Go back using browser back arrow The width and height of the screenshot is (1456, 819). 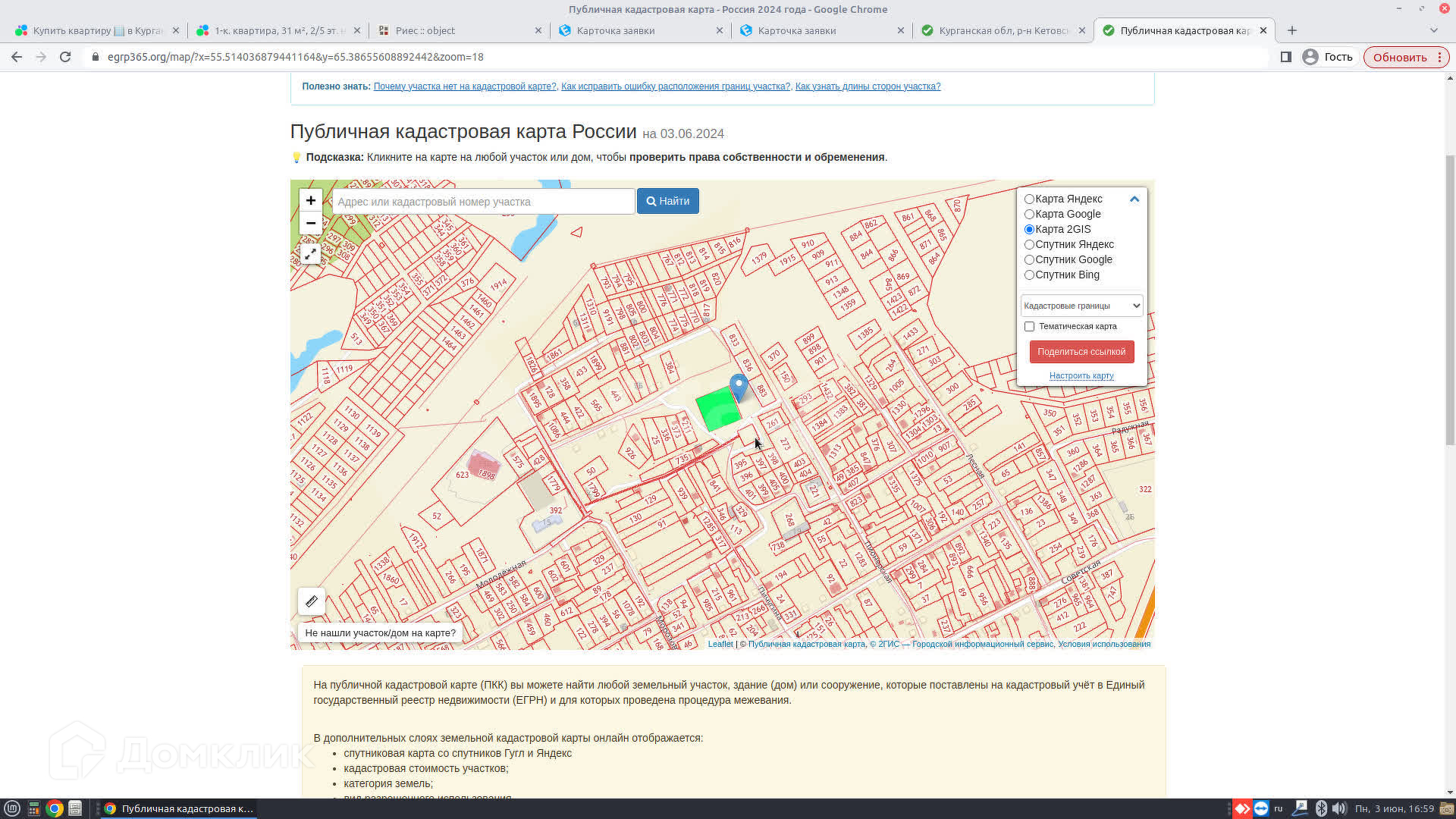[17, 57]
